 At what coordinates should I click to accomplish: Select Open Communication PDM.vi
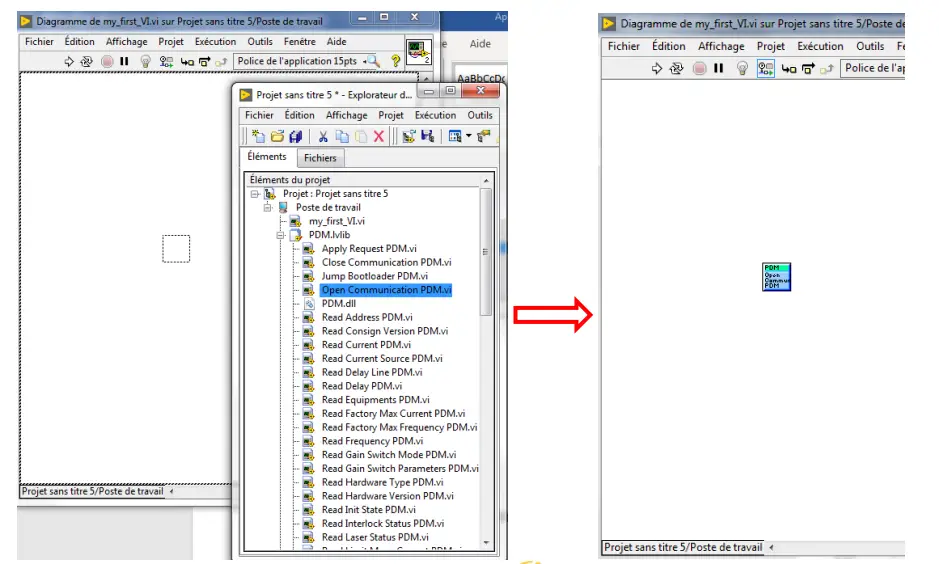click(386, 290)
